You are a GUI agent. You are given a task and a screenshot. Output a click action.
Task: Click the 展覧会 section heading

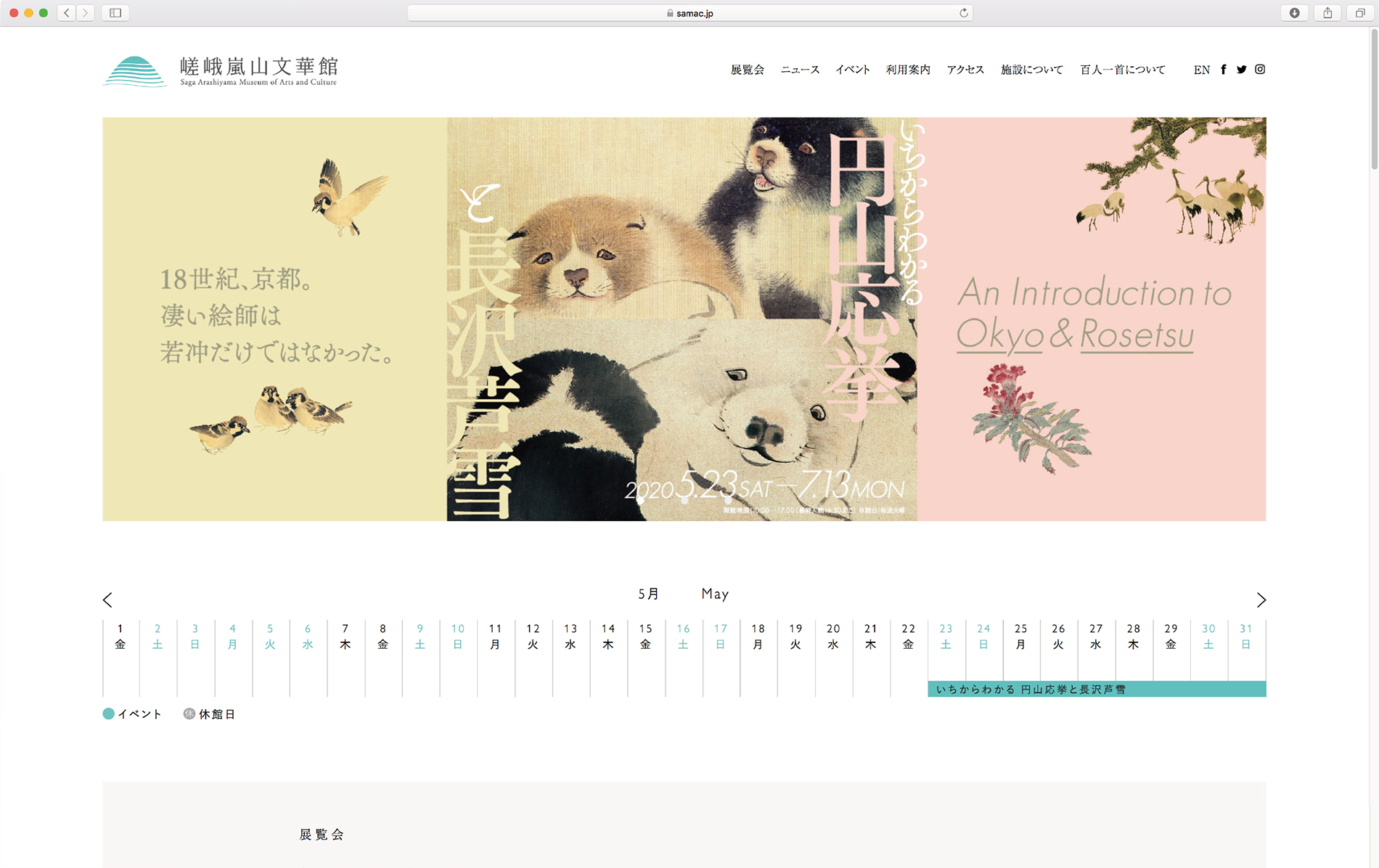click(322, 835)
